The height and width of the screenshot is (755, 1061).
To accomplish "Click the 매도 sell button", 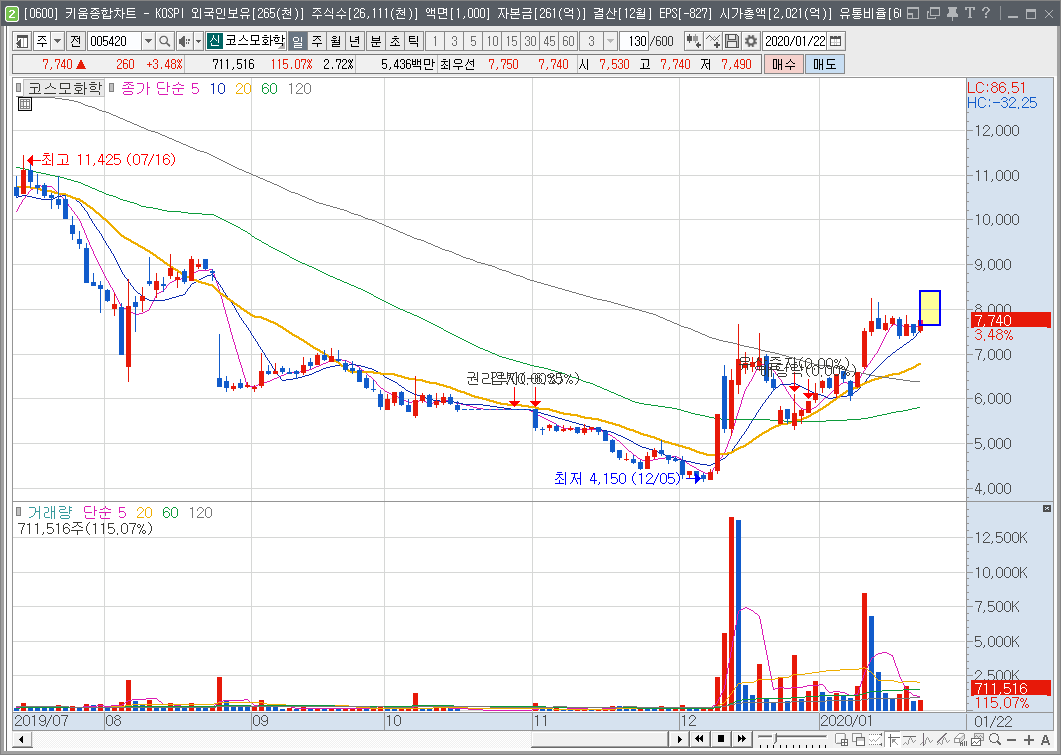I will click(x=825, y=64).
